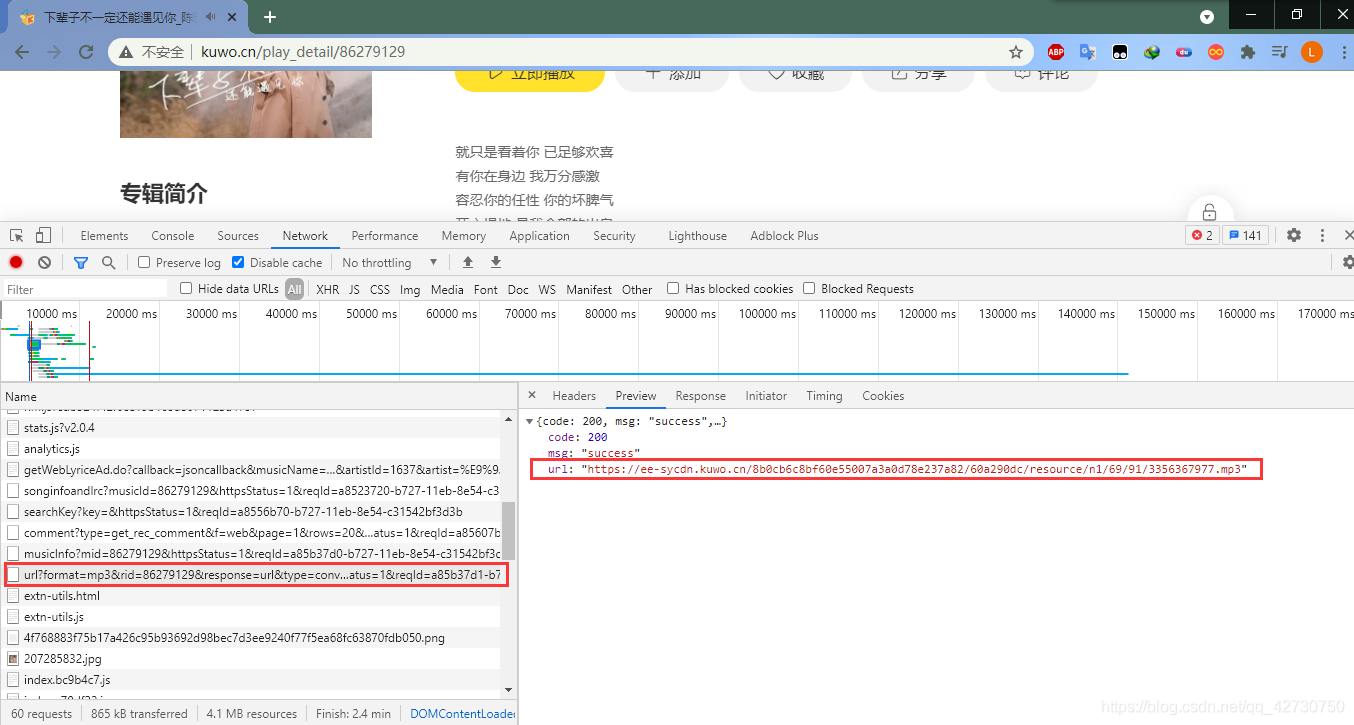Screen dimensions: 1354x725
Task: Toggle the network filter funnel icon
Action: click(x=81, y=262)
